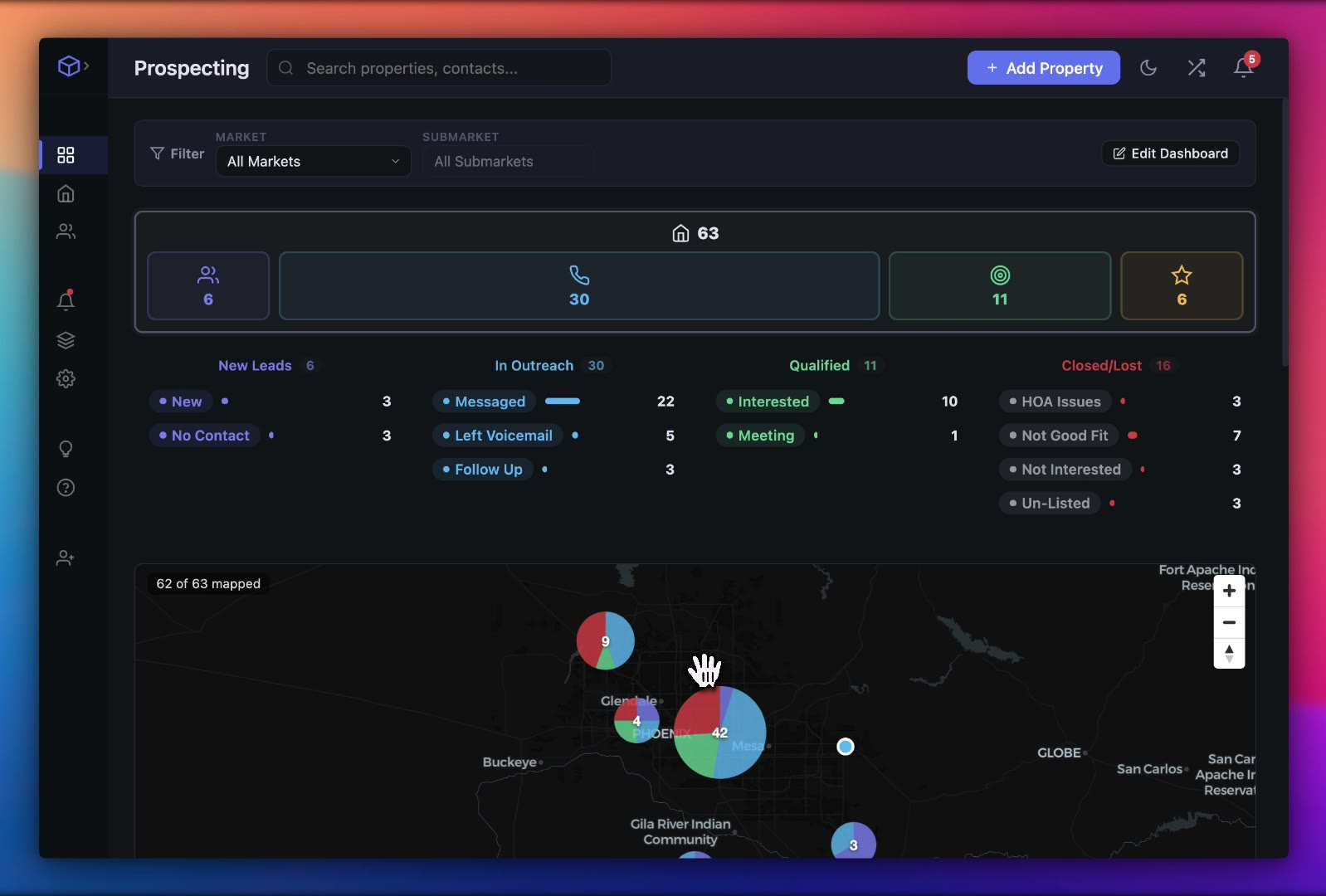Select the Meeting status tag
The width and height of the screenshot is (1326, 896).
click(759, 436)
